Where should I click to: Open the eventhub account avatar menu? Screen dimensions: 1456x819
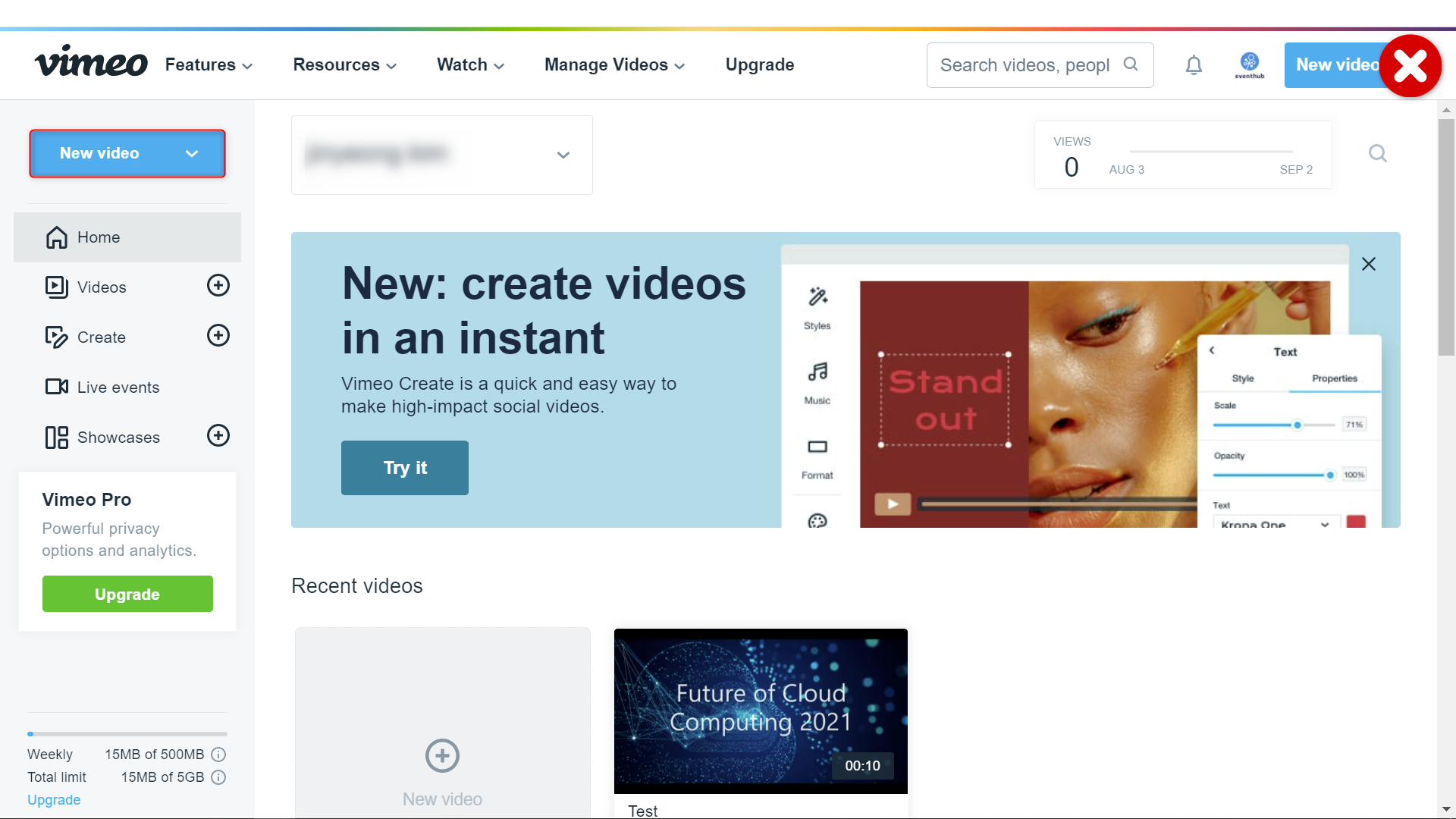click(1249, 65)
